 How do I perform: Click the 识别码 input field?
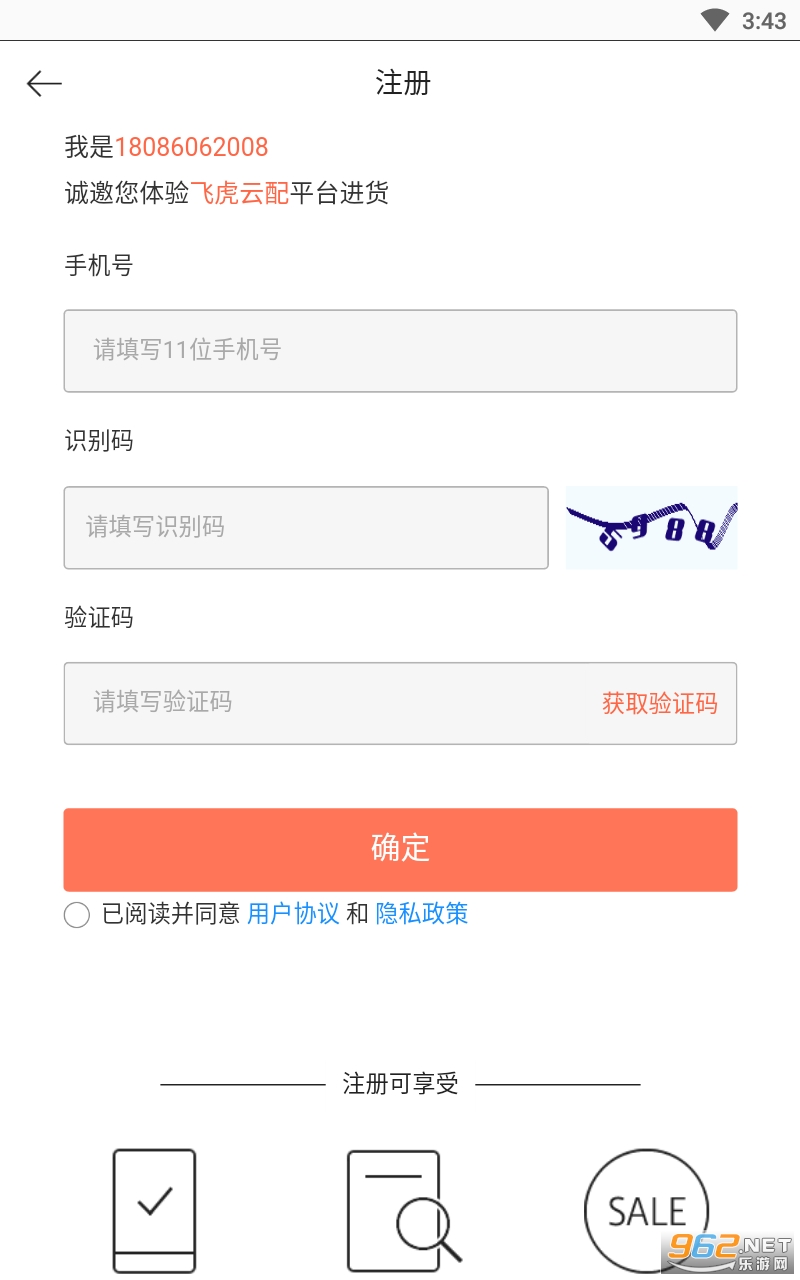[x=306, y=527]
